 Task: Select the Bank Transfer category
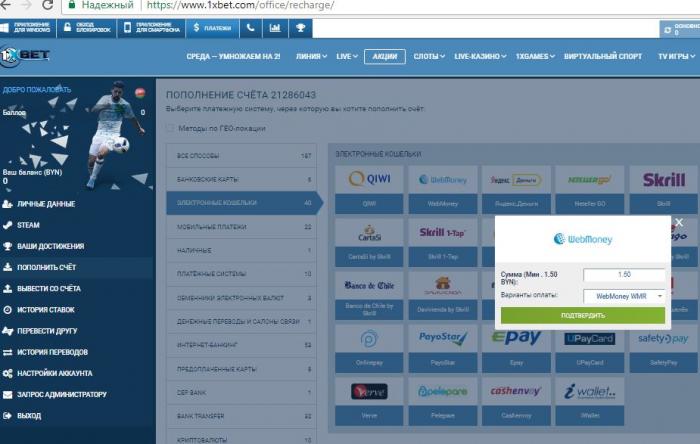click(x=242, y=416)
